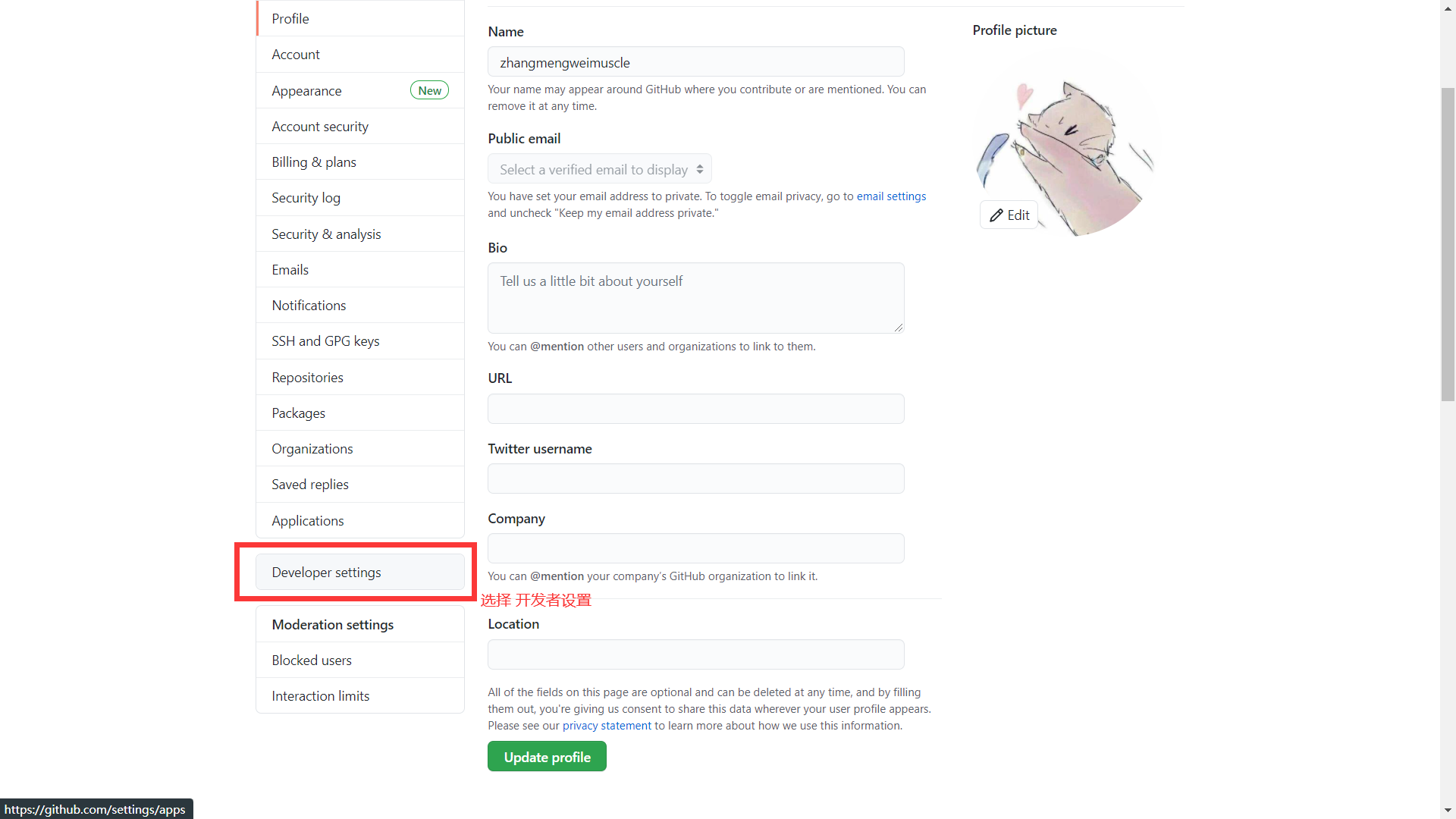Click the pencil Edit icon on profile picture
Viewport: 1456px width, 819px height.
[x=996, y=215]
